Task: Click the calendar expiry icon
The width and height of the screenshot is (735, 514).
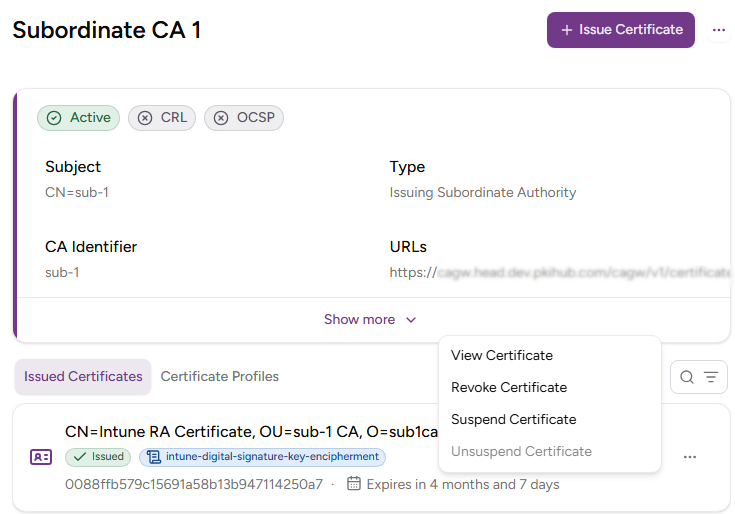Action: (x=353, y=484)
